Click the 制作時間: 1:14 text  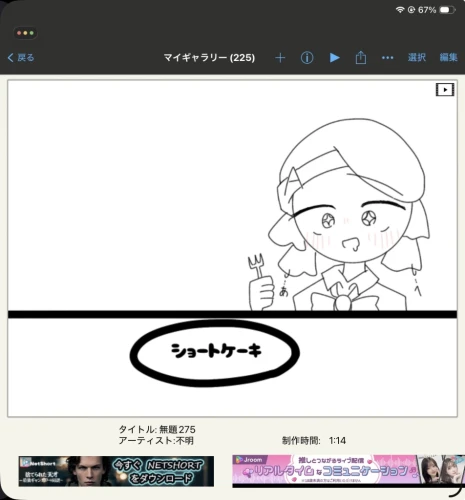click(x=314, y=441)
